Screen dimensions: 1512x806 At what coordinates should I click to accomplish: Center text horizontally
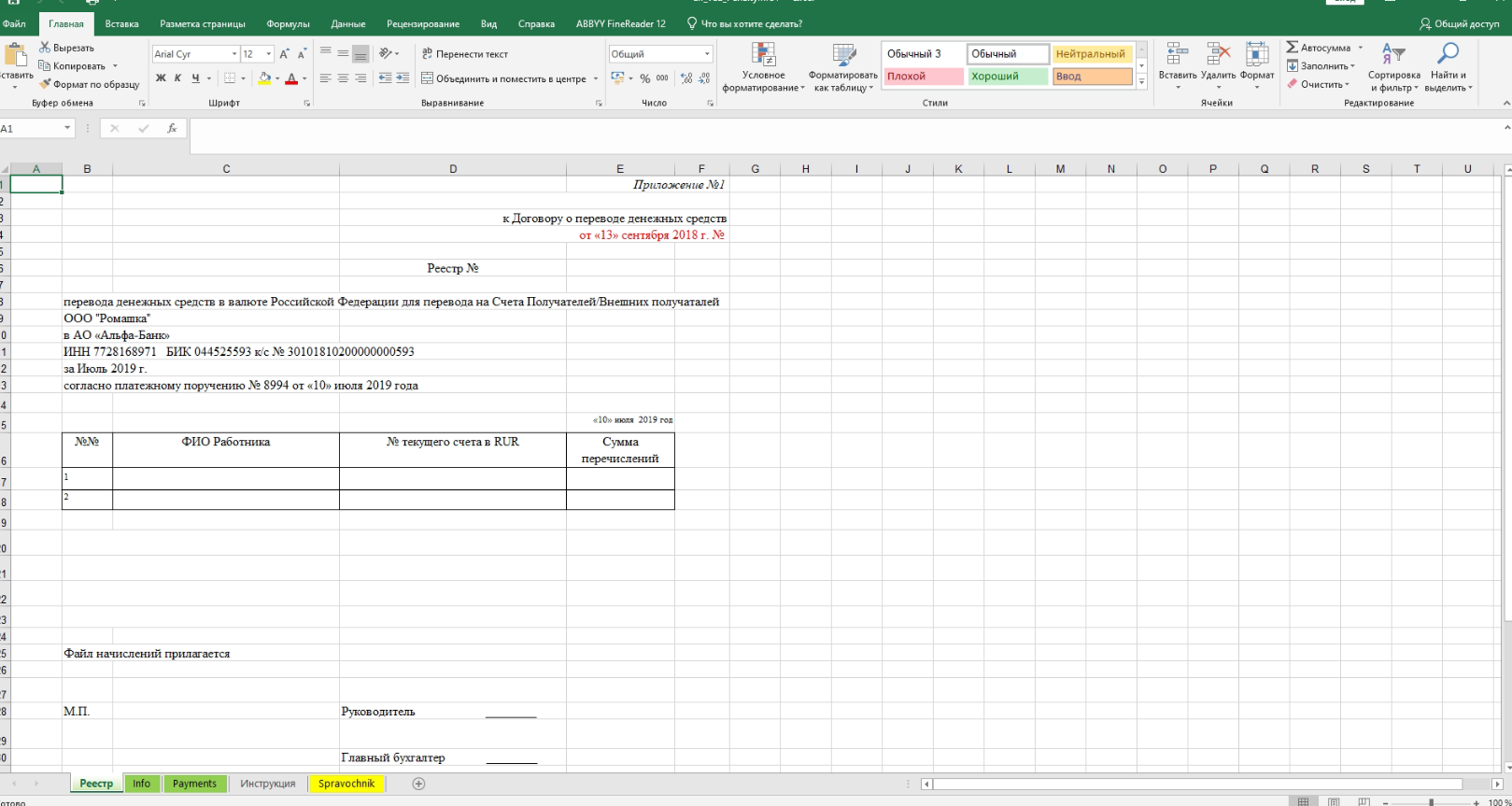point(343,78)
